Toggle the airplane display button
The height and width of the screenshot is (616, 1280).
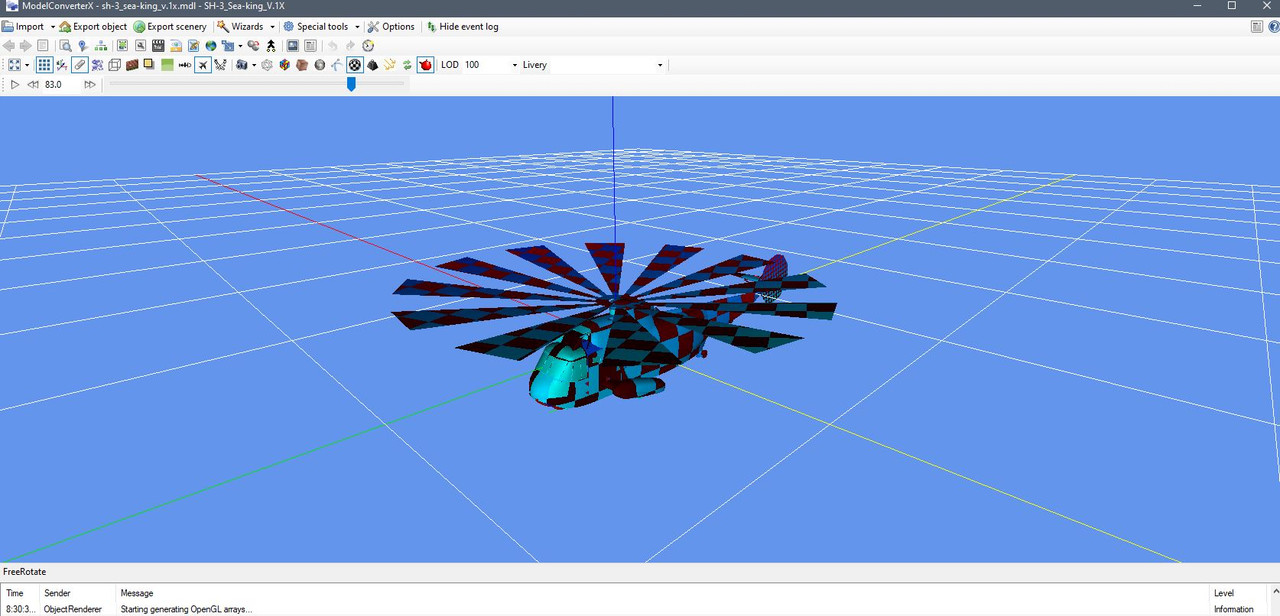coord(203,65)
